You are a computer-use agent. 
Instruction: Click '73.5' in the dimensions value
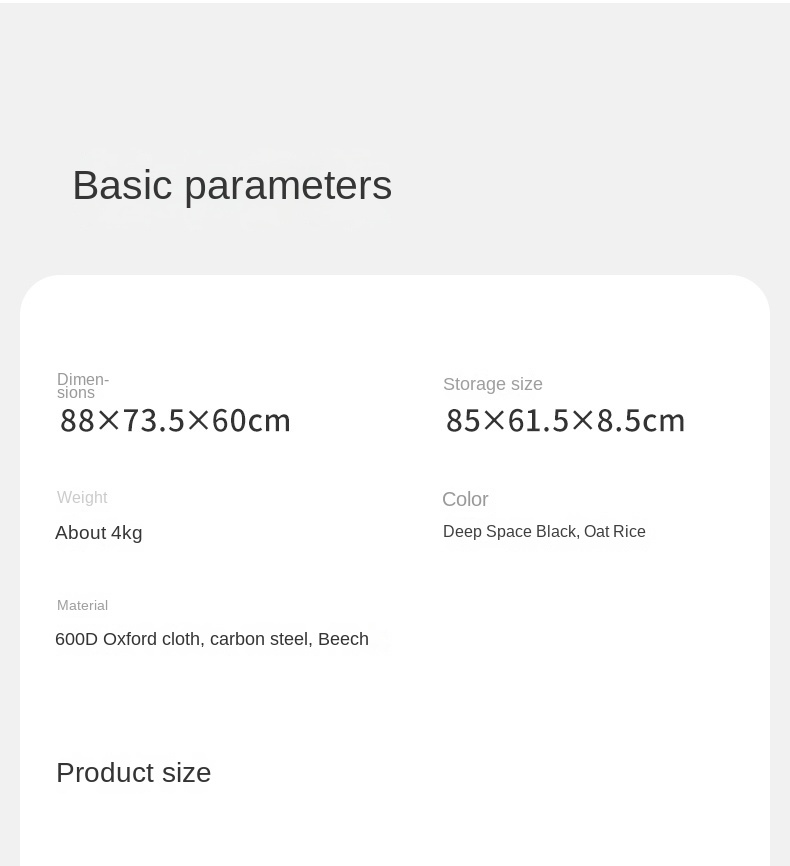(x=154, y=421)
